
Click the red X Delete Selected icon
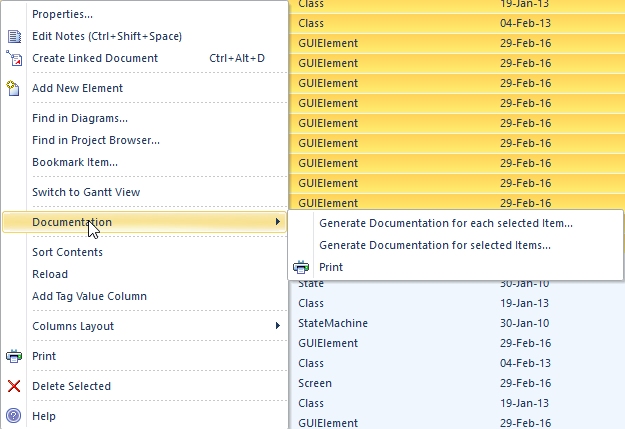(x=14, y=386)
